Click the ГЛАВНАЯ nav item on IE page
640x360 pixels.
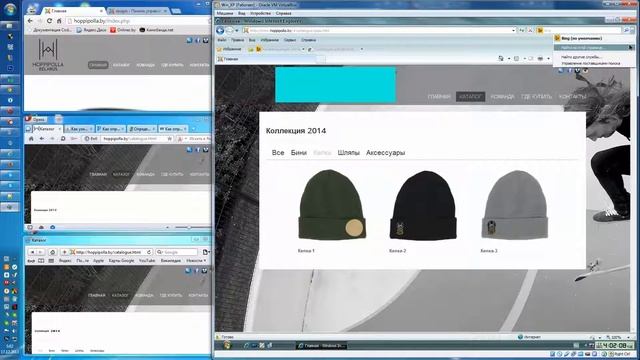[439, 97]
